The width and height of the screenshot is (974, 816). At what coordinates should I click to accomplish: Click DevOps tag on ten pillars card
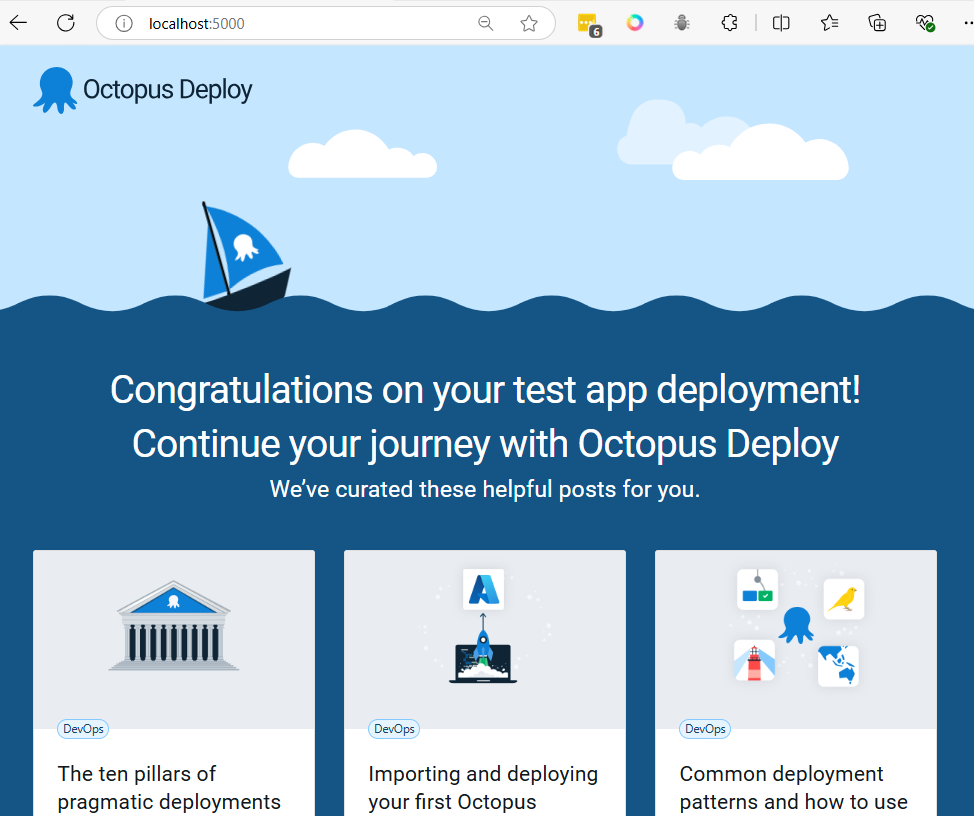83,729
